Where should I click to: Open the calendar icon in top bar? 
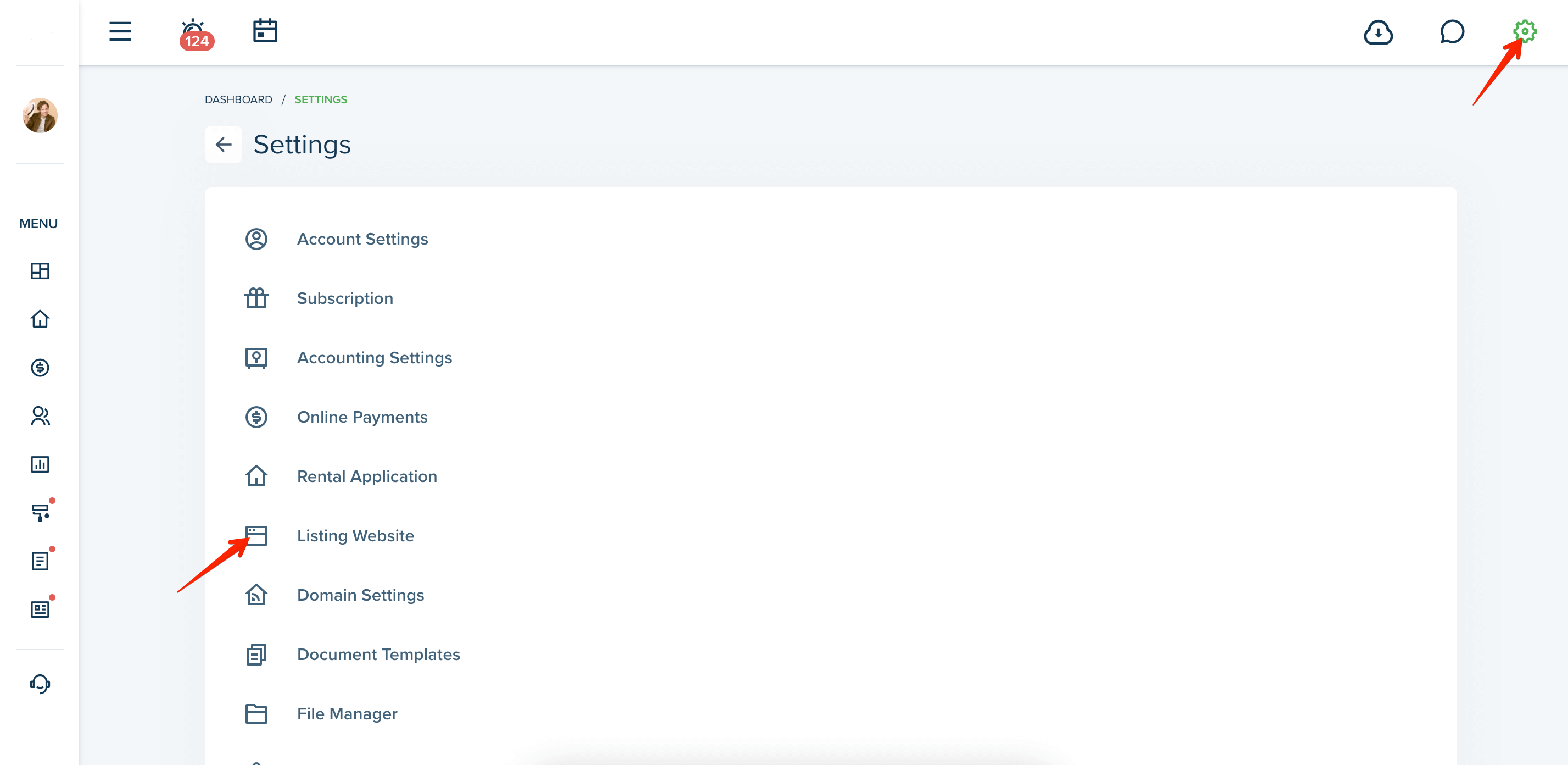coord(265,30)
